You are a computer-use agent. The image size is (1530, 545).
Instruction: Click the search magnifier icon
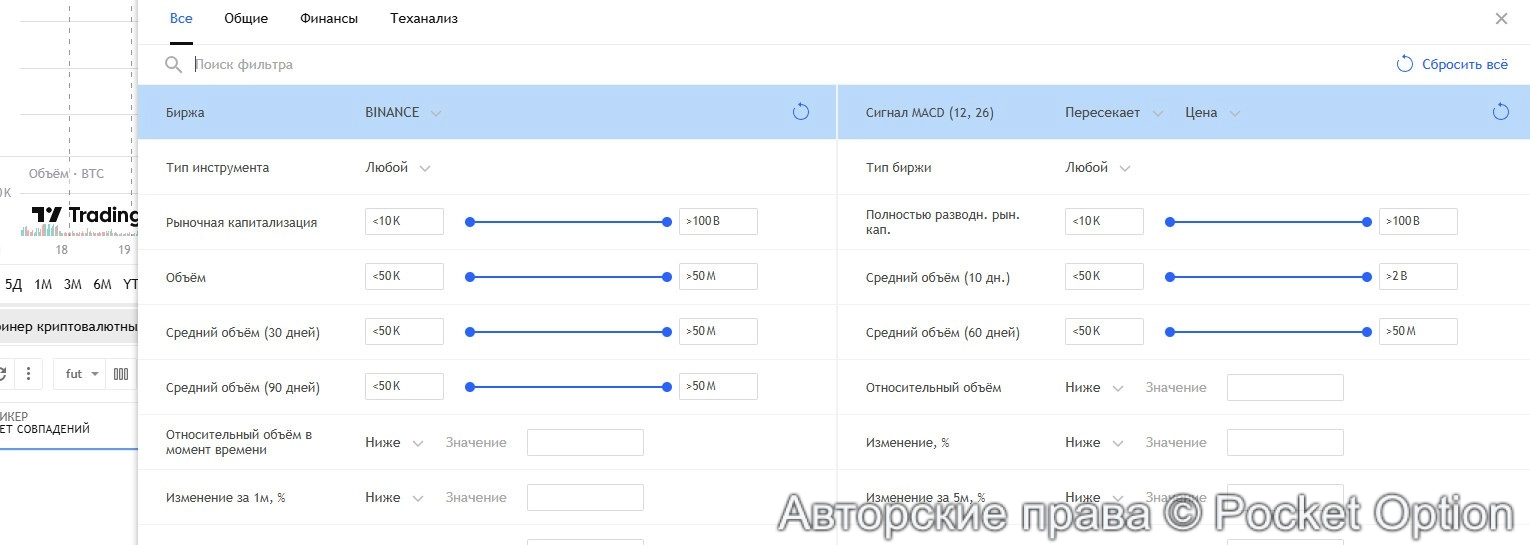coord(173,64)
